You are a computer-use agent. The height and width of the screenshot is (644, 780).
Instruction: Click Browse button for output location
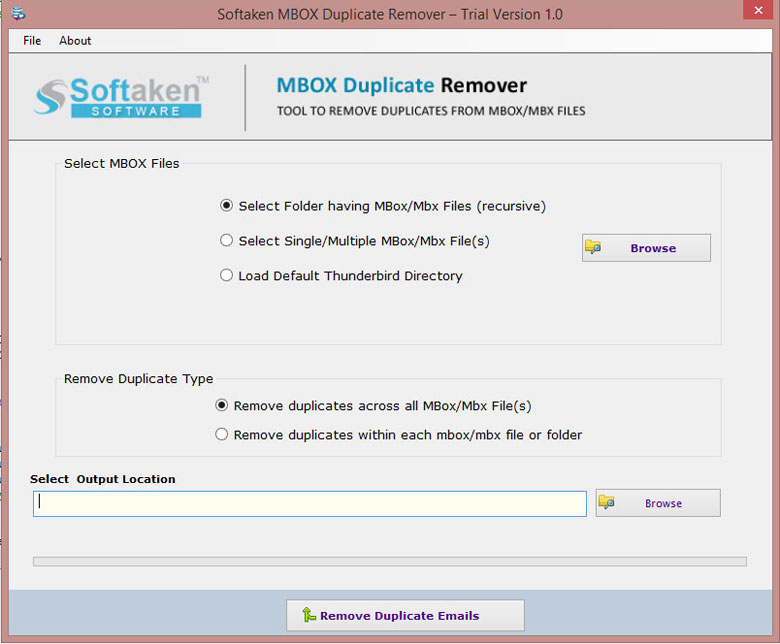tap(658, 503)
